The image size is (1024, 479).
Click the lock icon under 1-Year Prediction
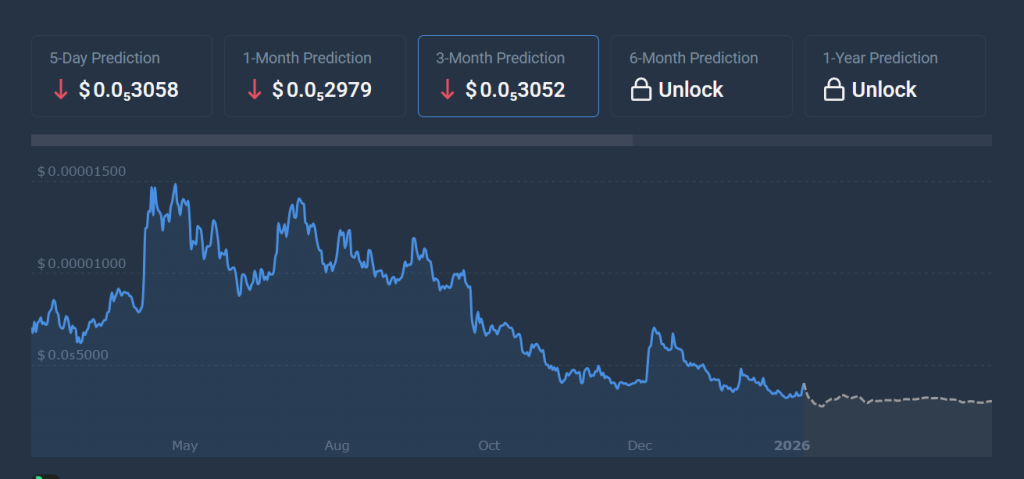click(x=833, y=90)
